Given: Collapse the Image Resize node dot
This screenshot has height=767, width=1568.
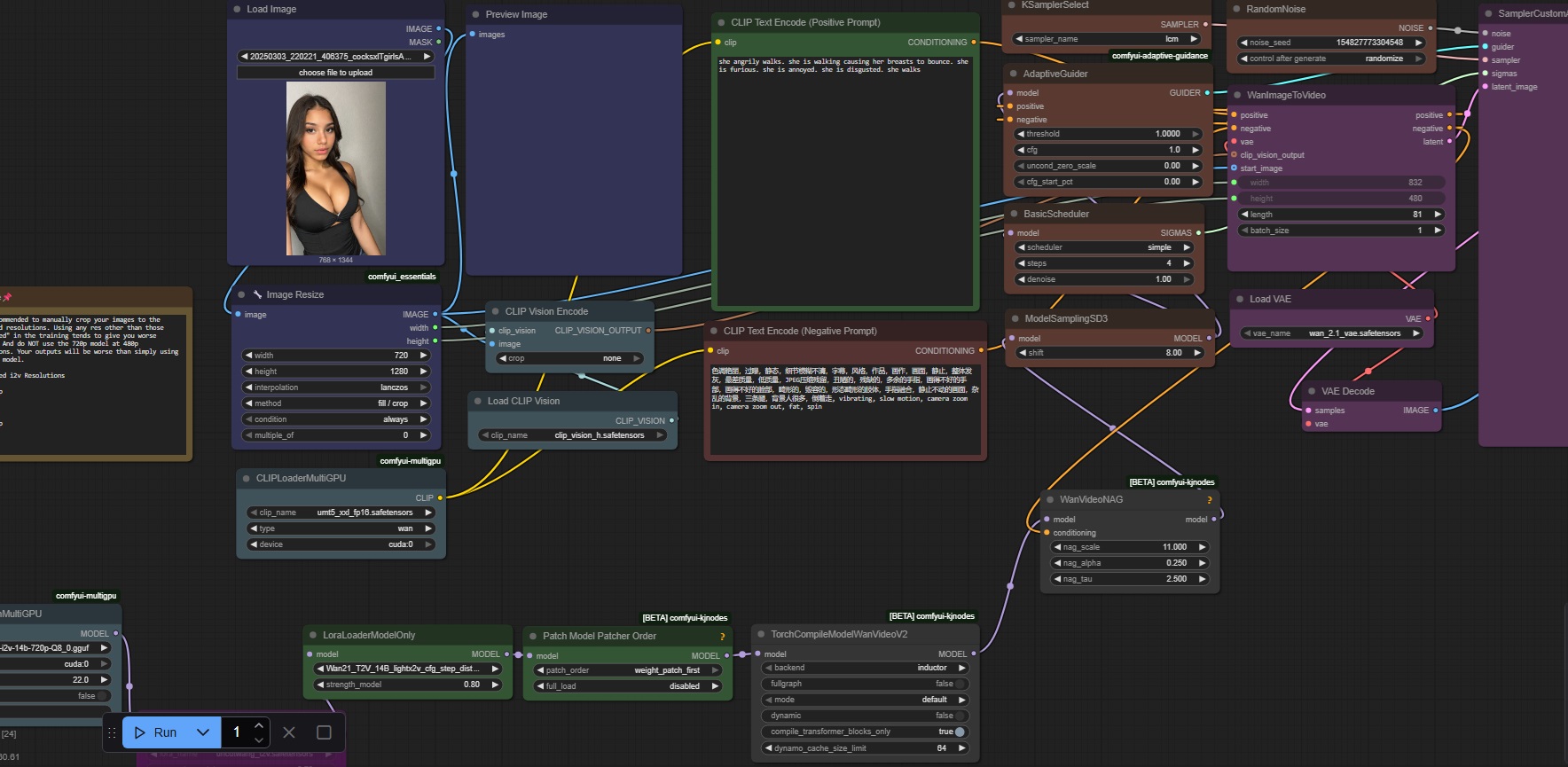Looking at the screenshot, I should (x=241, y=294).
